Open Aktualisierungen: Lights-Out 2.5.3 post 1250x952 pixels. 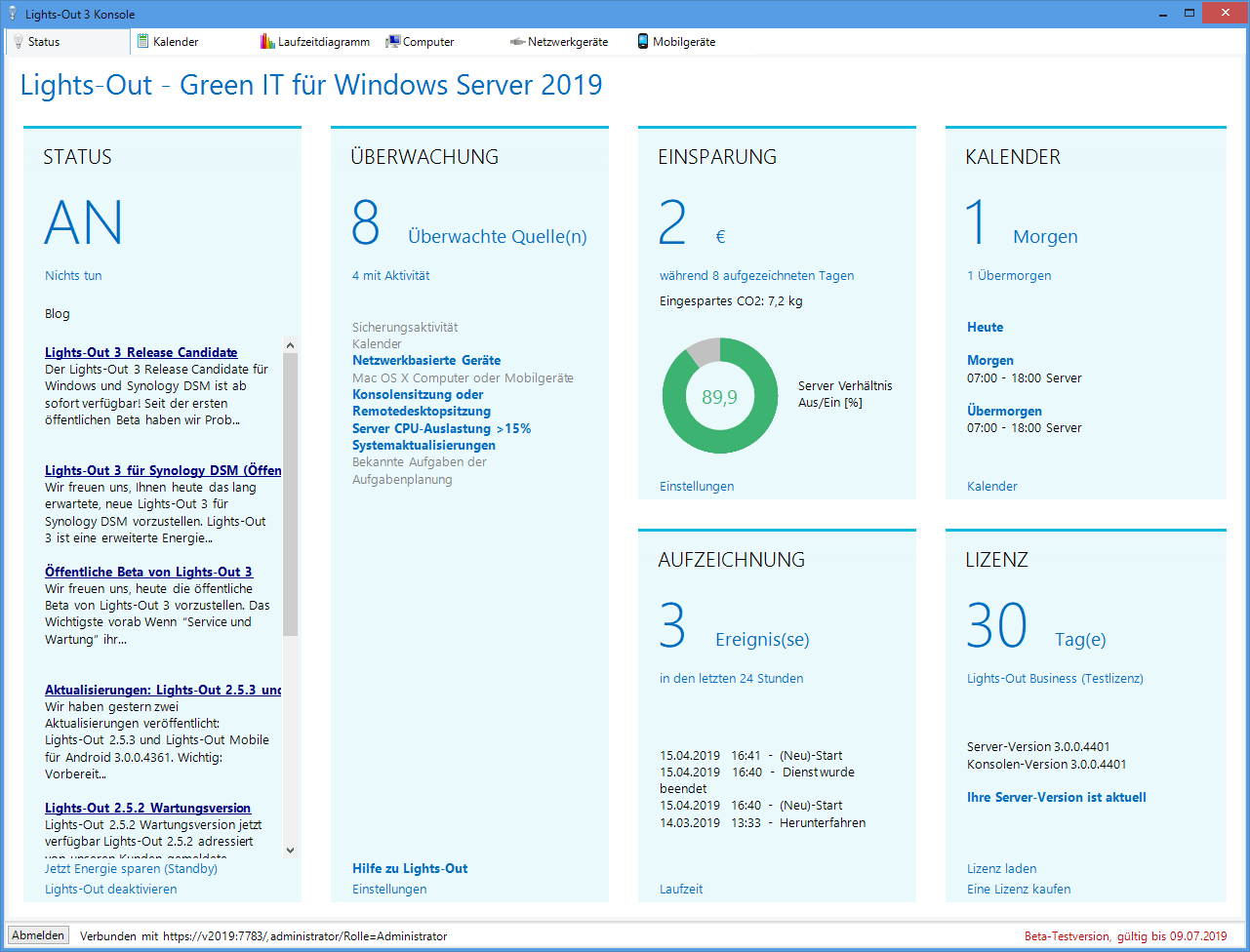pos(163,690)
